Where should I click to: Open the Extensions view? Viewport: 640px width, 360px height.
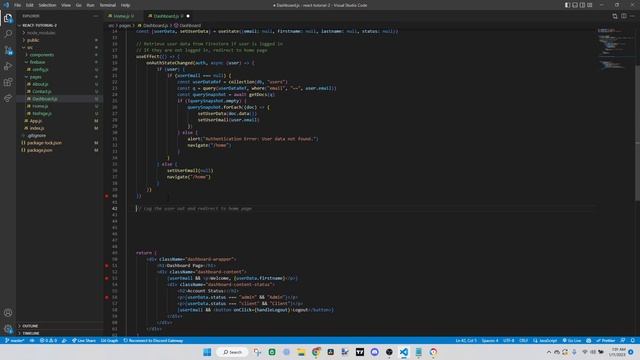click(x=8, y=82)
